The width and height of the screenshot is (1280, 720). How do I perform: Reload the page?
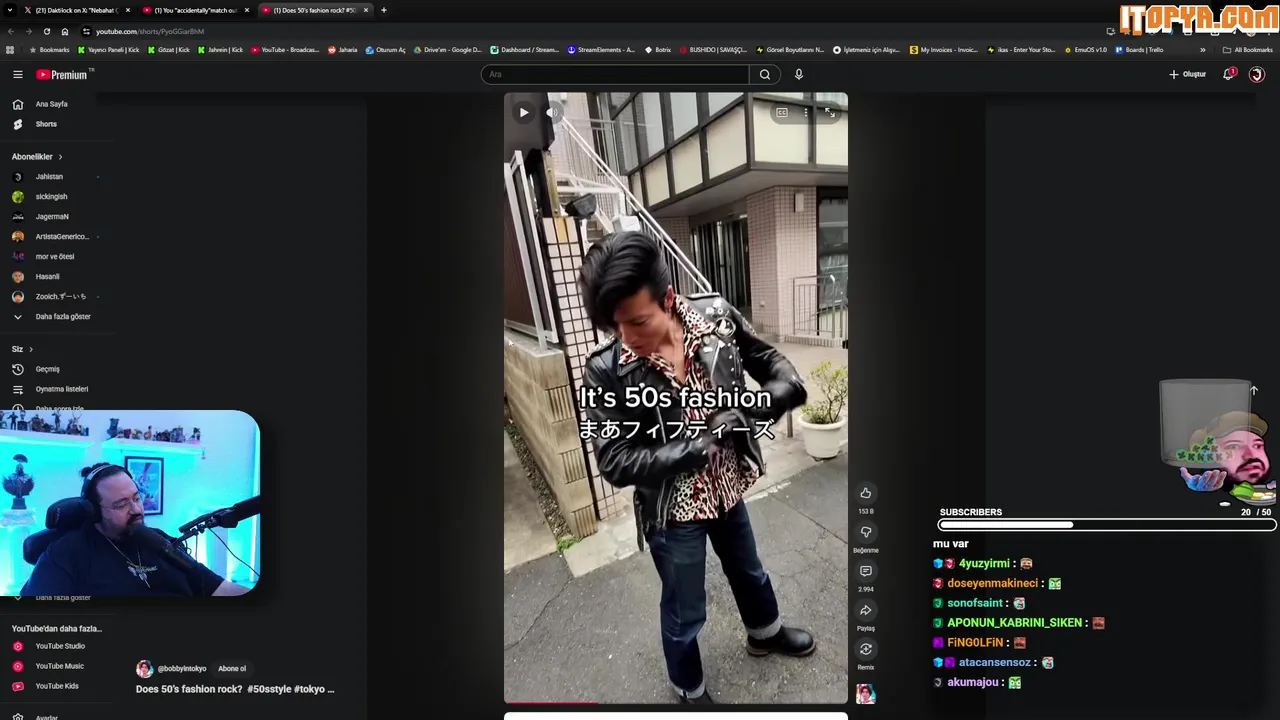coord(46,31)
